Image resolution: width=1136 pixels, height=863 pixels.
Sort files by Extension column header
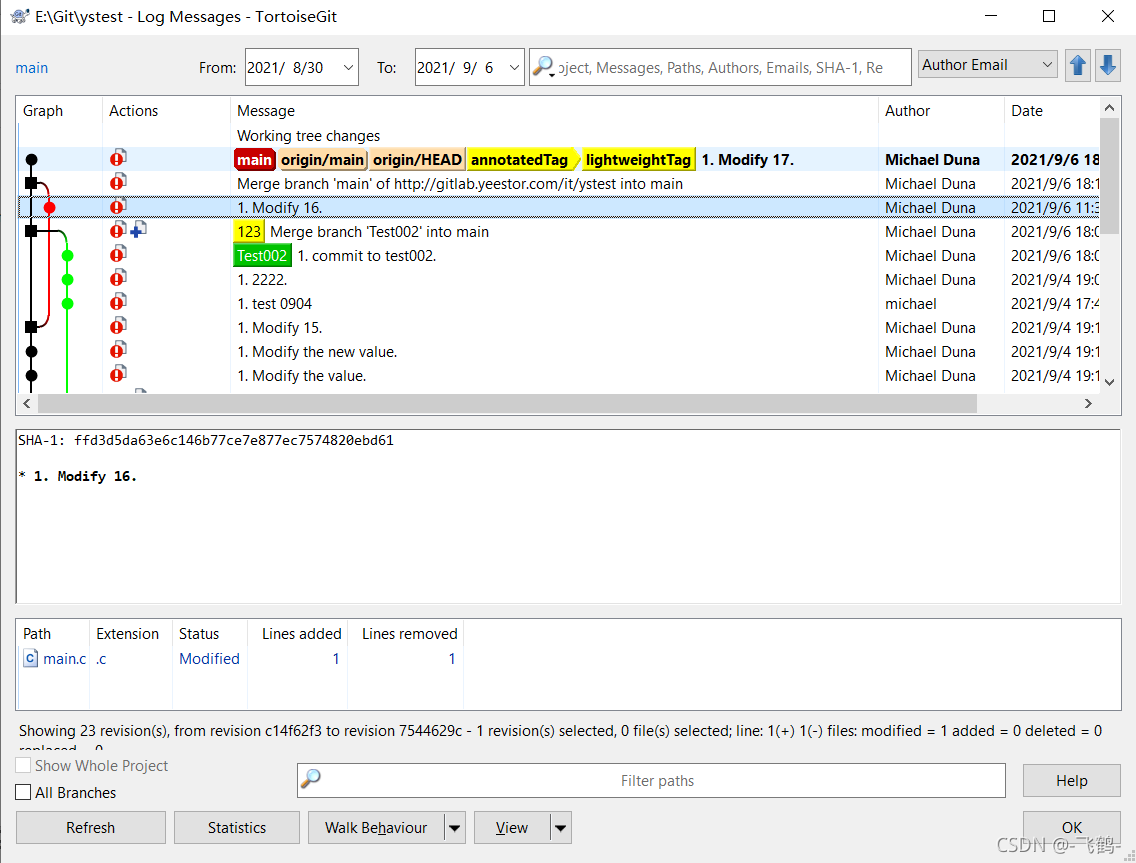[131, 634]
